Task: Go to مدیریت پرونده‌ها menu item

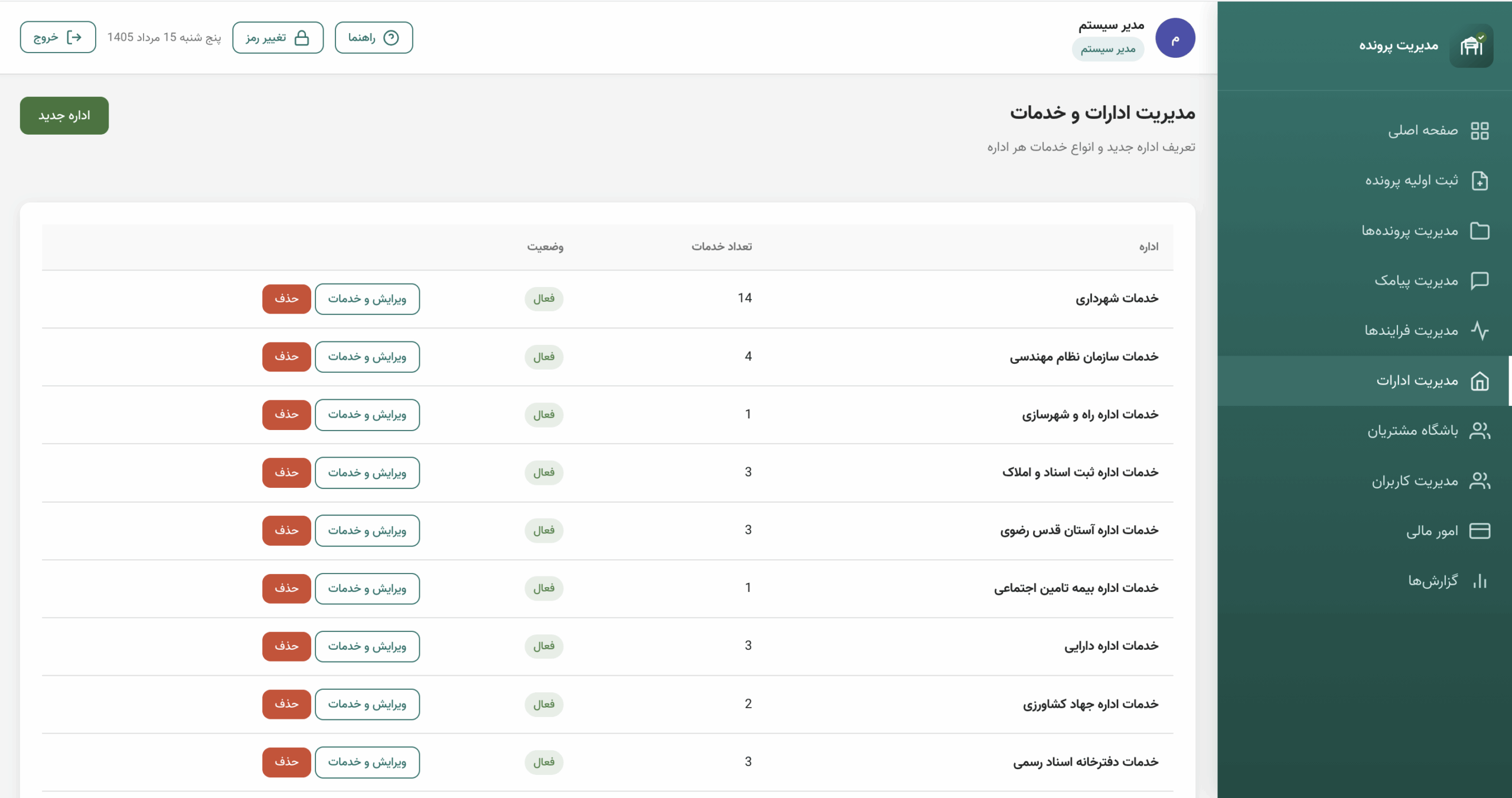Action: (1364, 230)
